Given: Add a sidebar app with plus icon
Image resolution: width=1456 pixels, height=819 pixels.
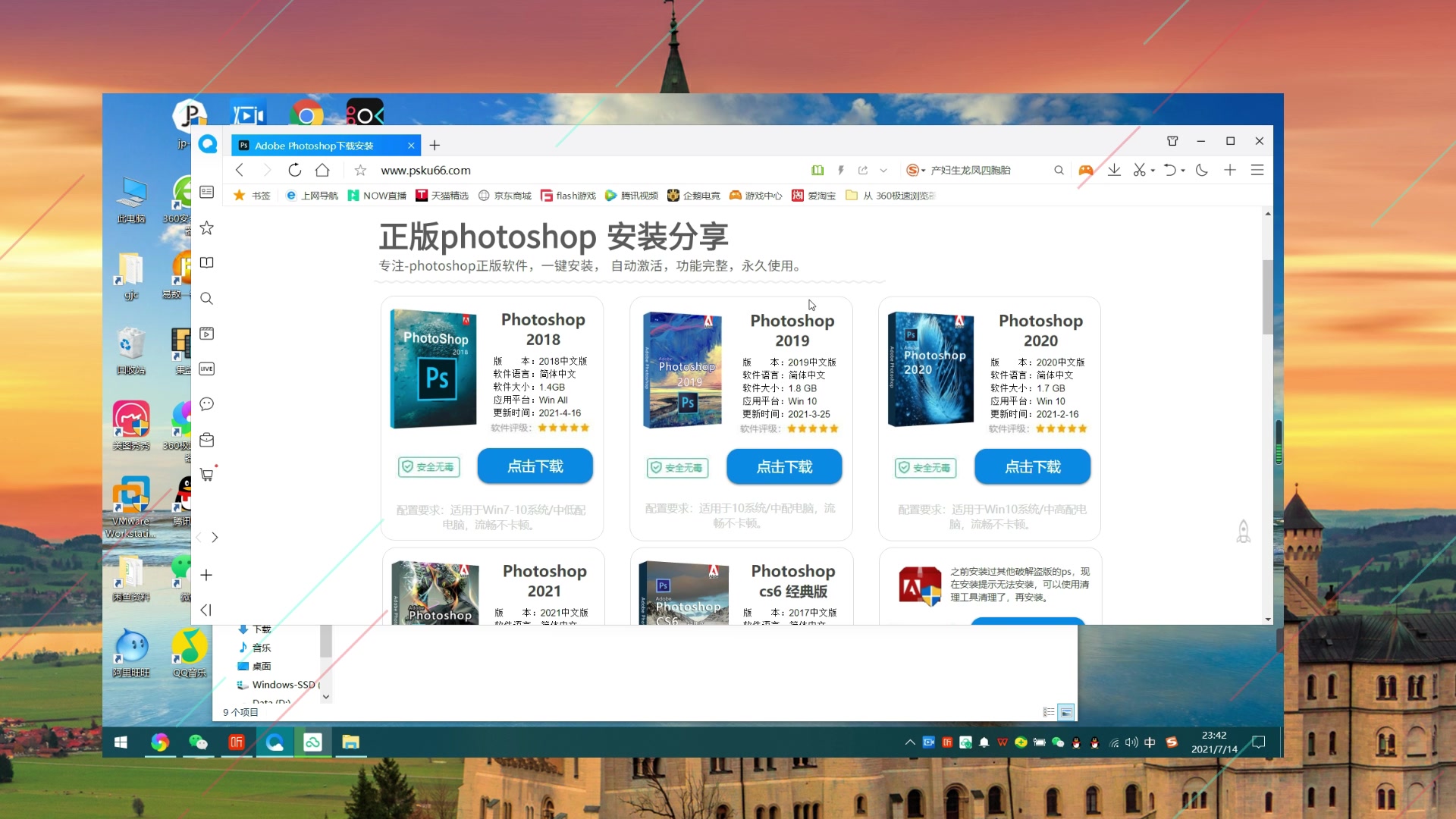Looking at the screenshot, I should (x=206, y=575).
